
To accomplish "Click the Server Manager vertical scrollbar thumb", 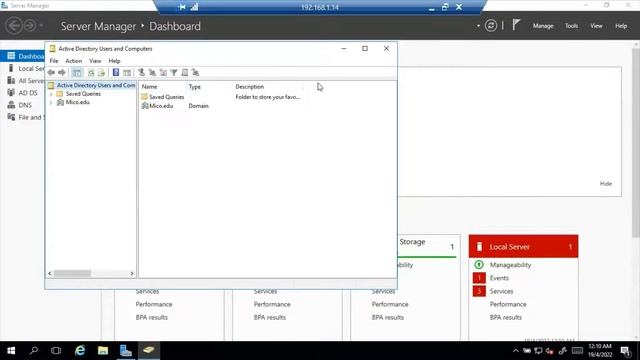I will click(636, 143).
